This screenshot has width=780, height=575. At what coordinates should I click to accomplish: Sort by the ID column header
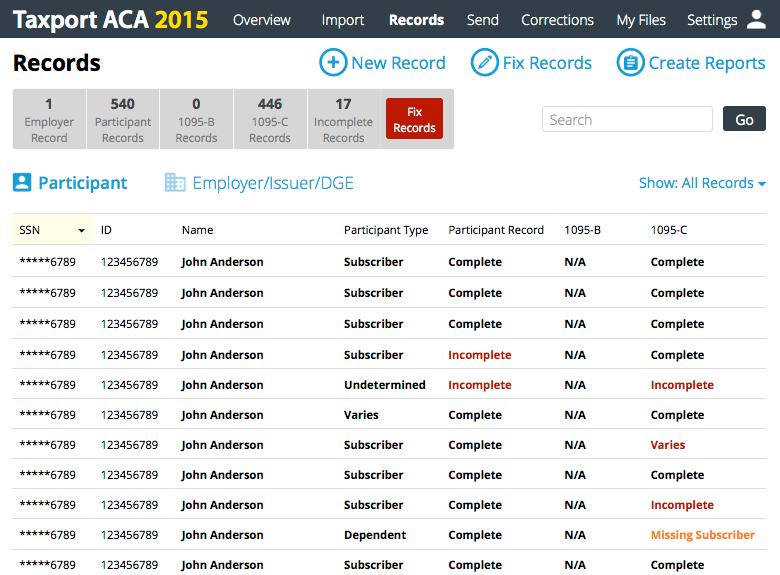pos(106,230)
